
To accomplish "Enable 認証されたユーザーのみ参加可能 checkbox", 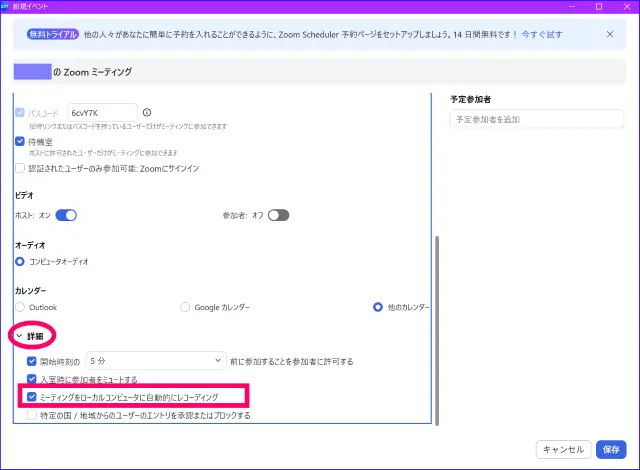I will (20, 168).
